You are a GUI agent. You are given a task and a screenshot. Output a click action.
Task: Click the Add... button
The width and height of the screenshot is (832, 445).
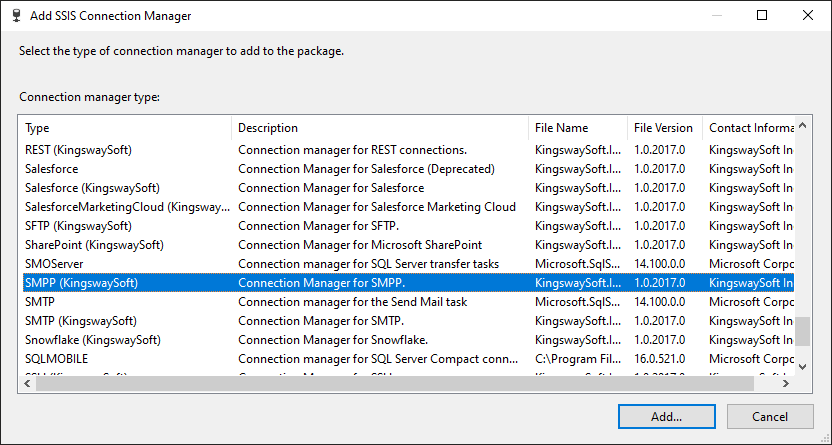tap(666, 416)
